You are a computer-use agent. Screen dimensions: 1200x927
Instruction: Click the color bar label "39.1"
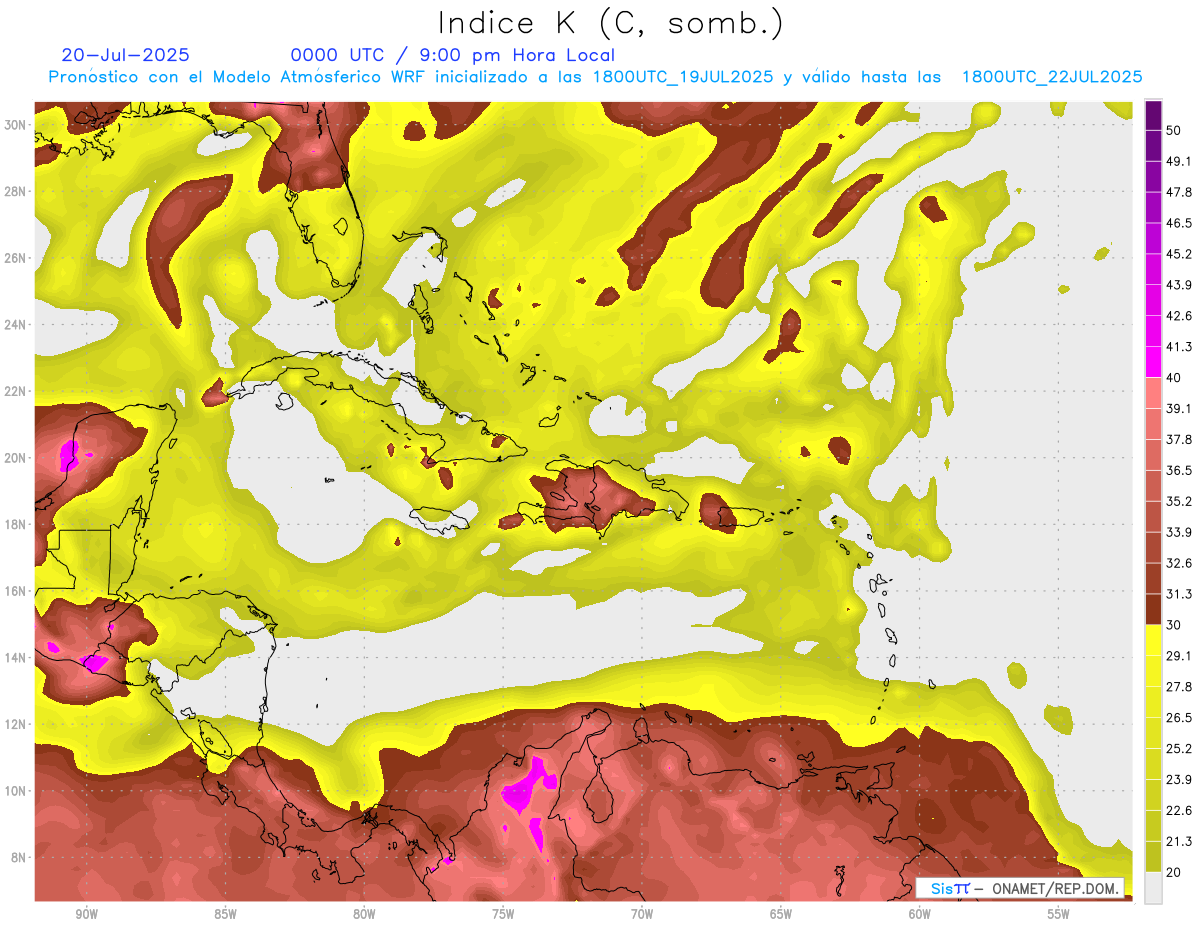tap(1180, 408)
